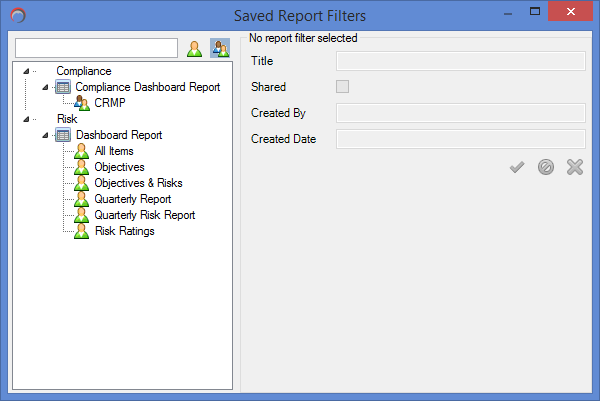The image size is (600, 401).
Task: Select the Objectives filter
Action: point(119,167)
